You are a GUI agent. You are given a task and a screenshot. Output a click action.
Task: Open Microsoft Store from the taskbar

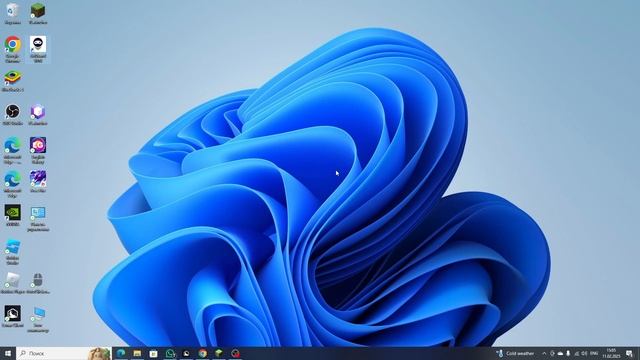coord(153,353)
